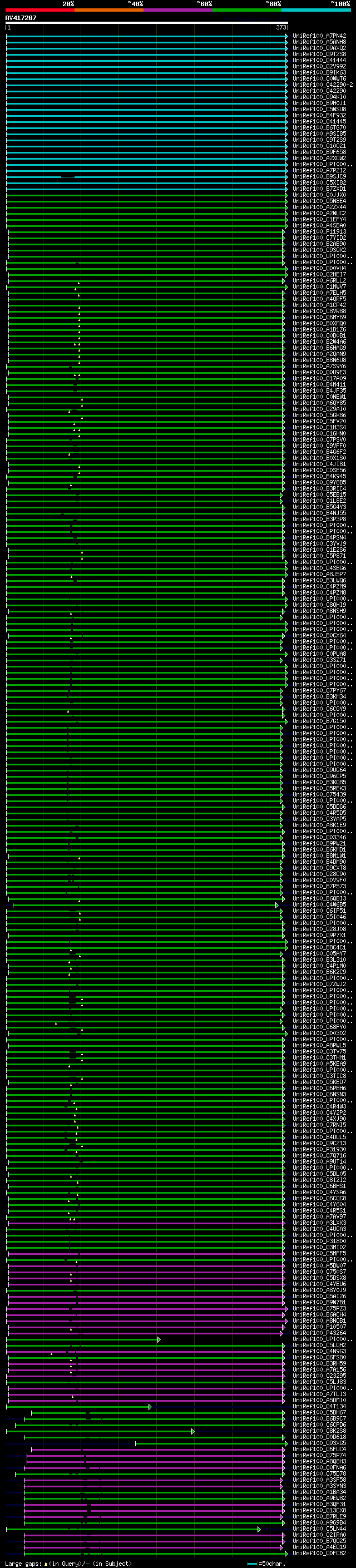Select the UniRef100_C5XI82 label
This screenshot has height=1568, width=356.
click(x=319, y=183)
